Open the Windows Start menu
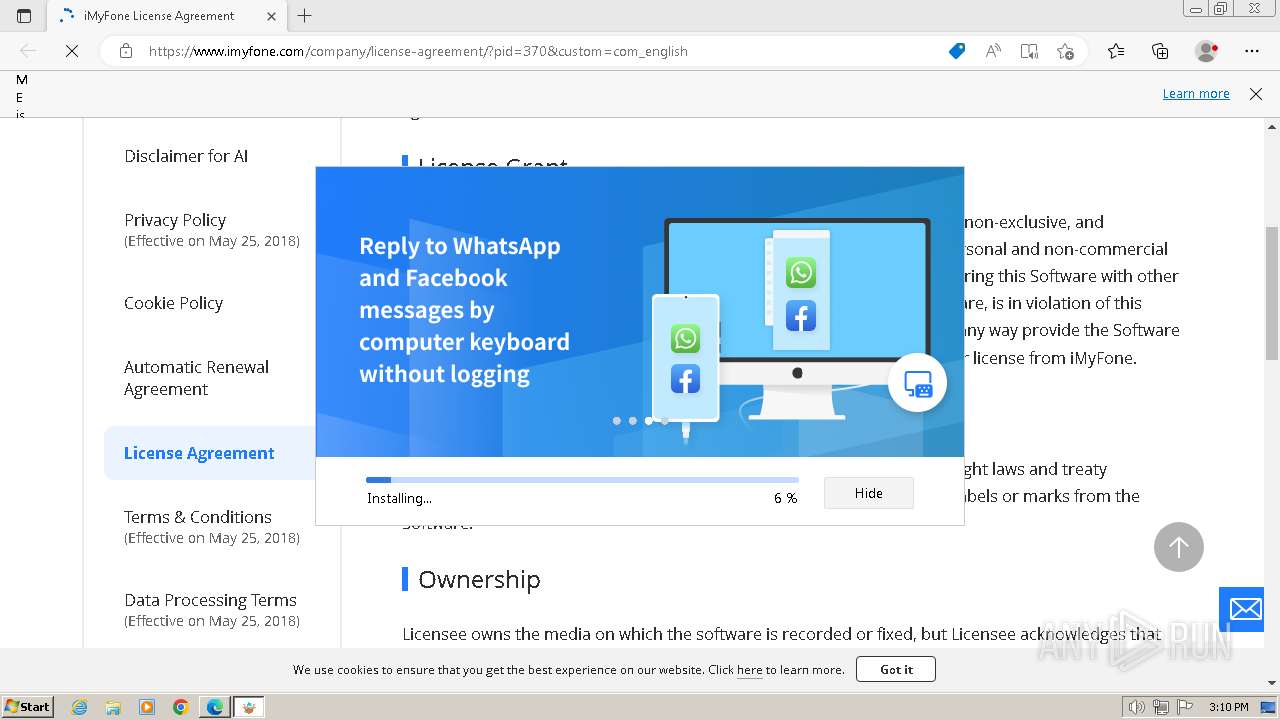 [x=28, y=707]
